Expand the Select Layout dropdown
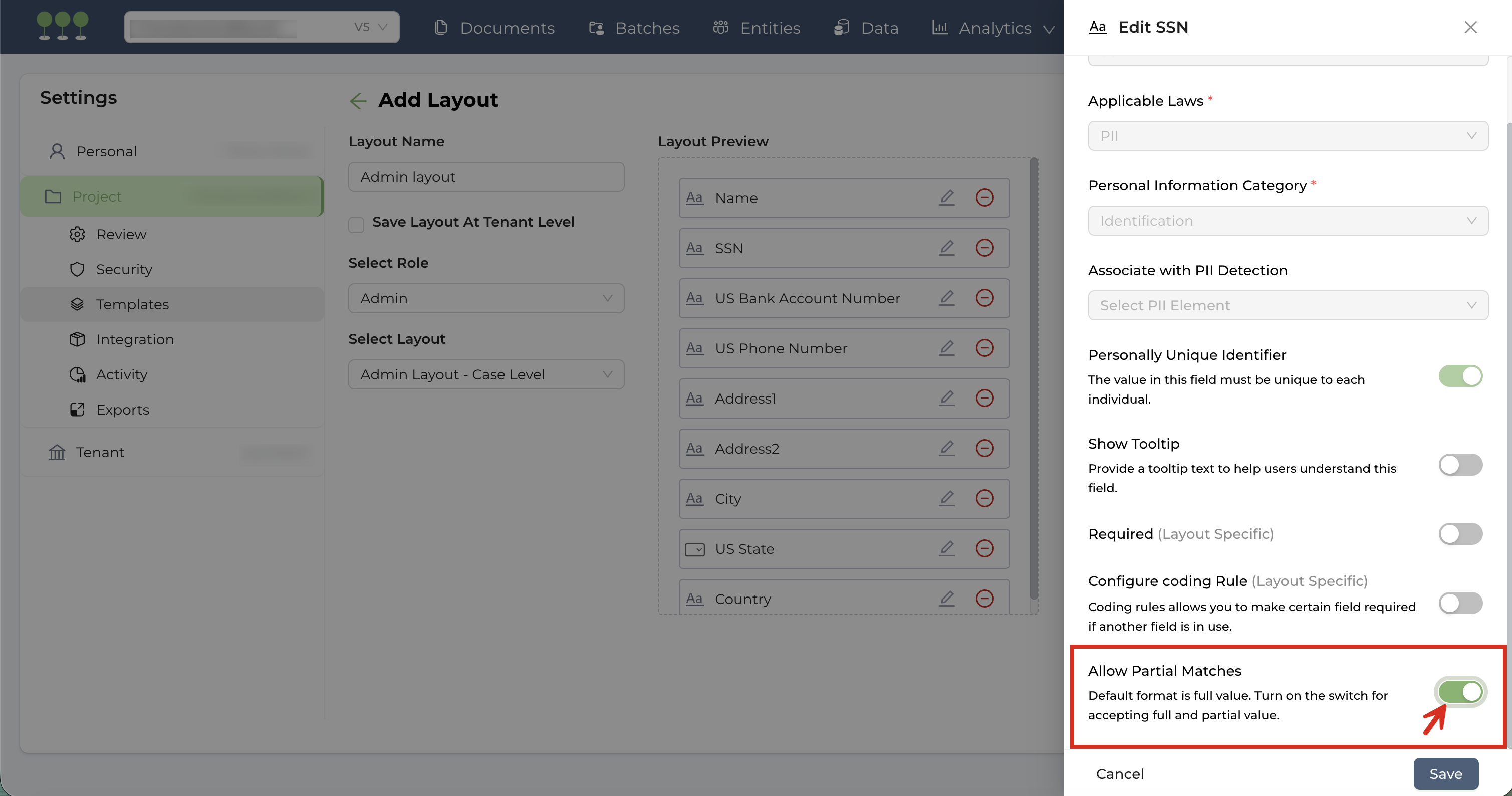The height and width of the screenshot is (796, 1512). point(485,375)
